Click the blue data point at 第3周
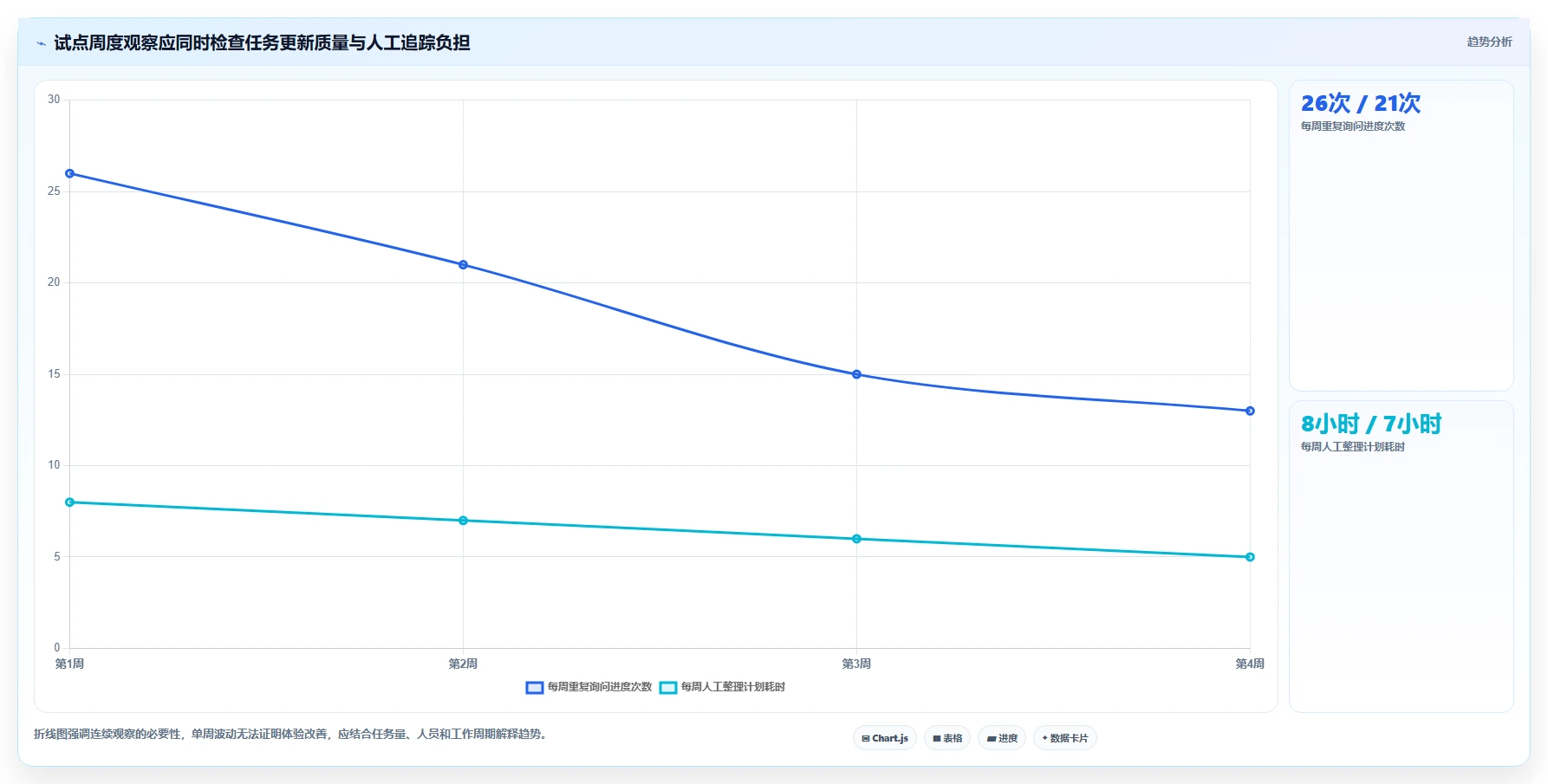Screen dimensions: 1548x784 click(x=856, y=374)
